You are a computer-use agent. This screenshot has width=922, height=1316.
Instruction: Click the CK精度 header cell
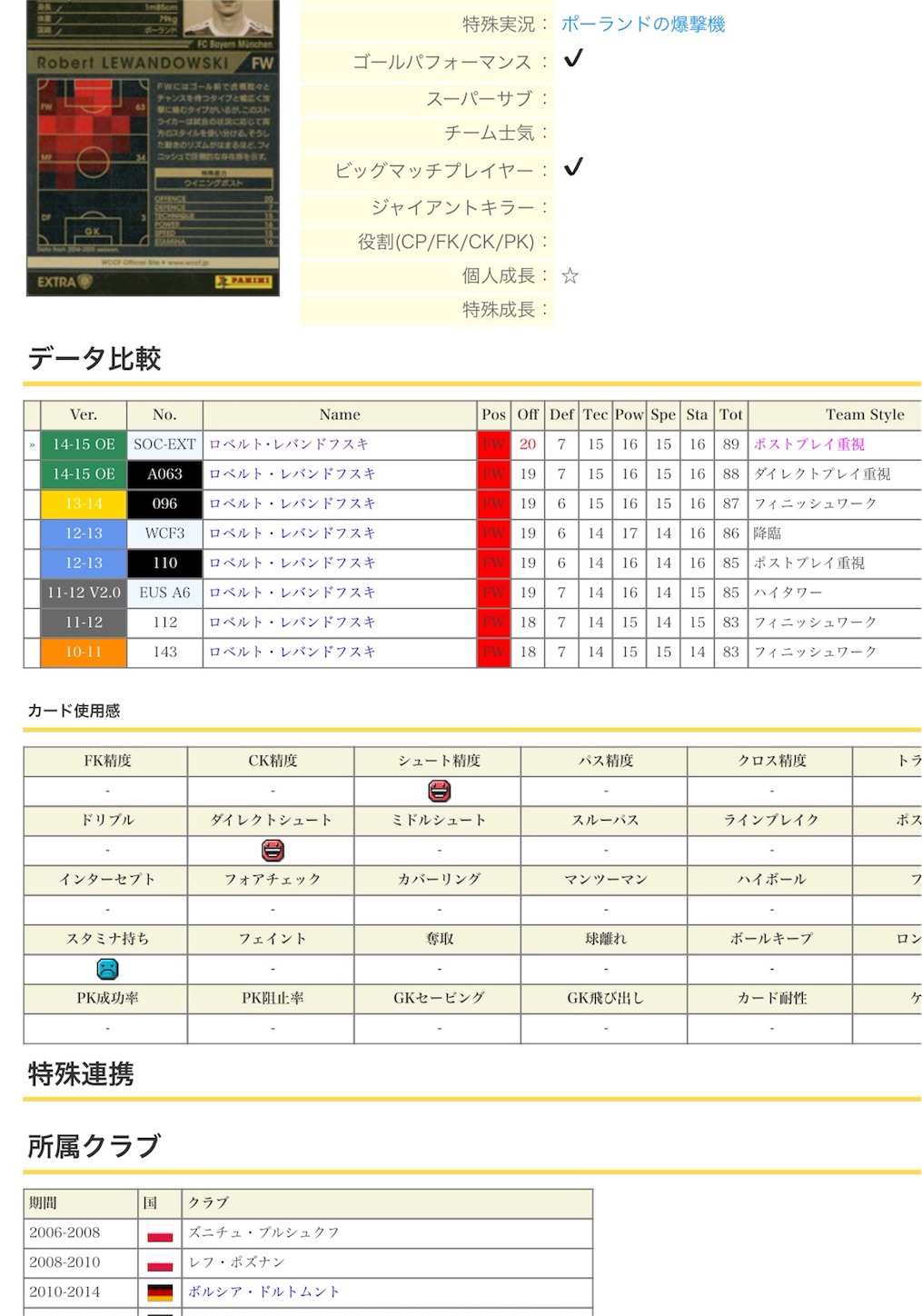pos(273,762)
